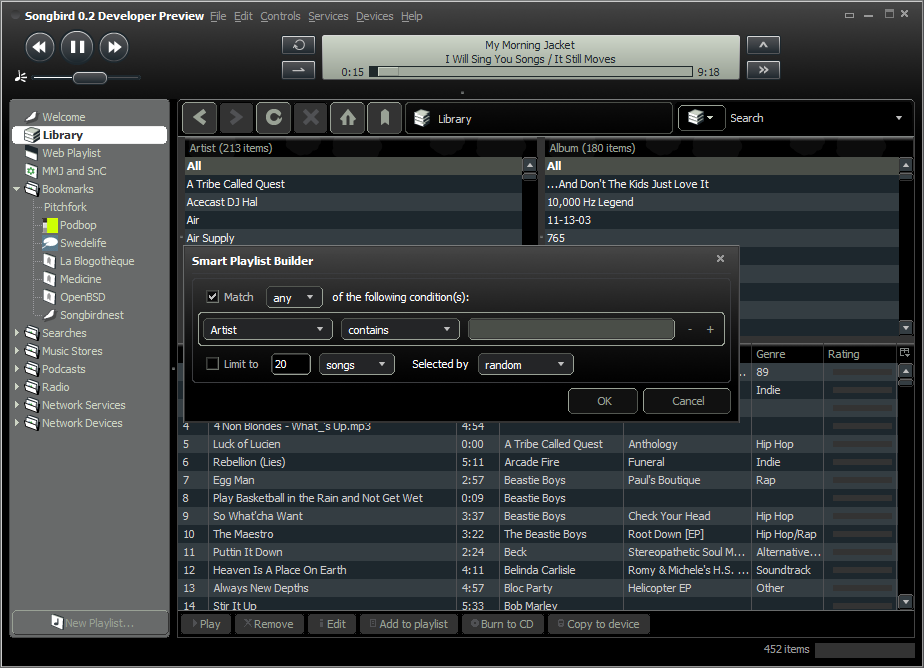Click the bookmark icon in the toolbar
924x668 pixels.
pyautogui.click(x=384, y=118)
